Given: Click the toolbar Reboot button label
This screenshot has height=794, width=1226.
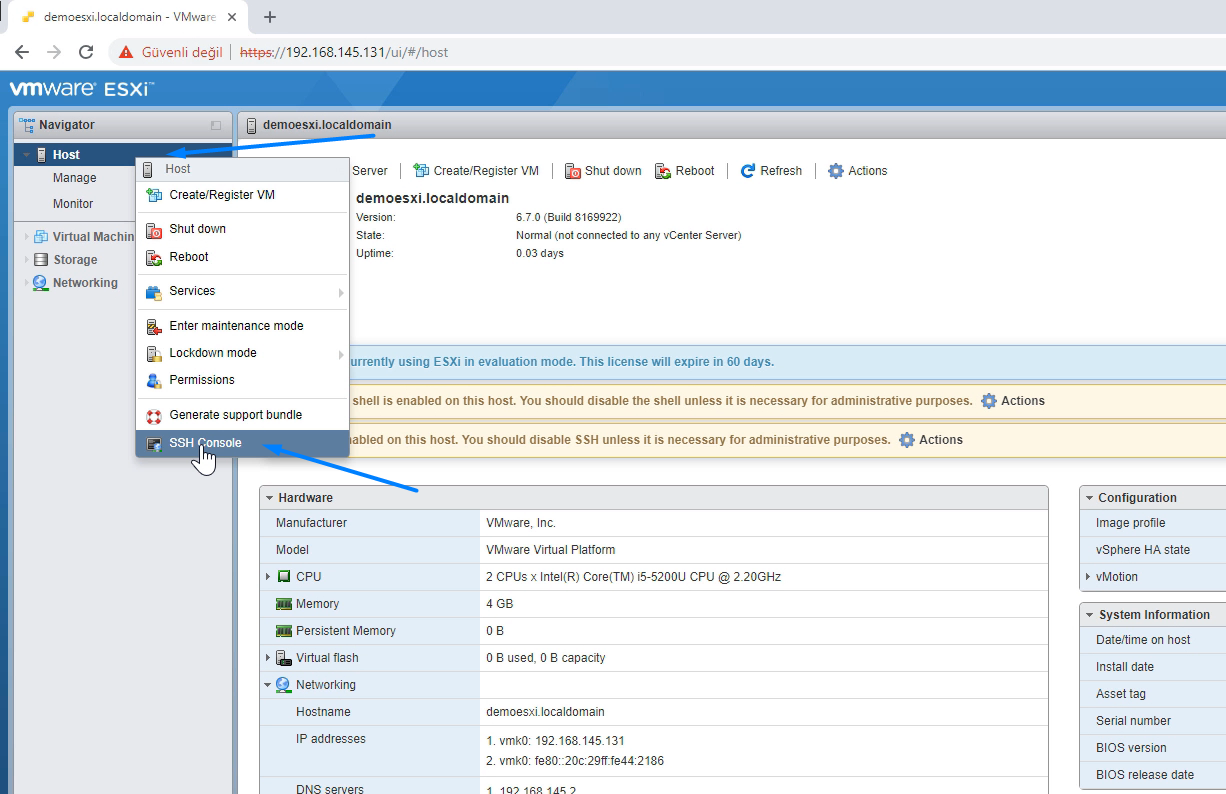Looking at the screenshot, I should pyautogui.click(x=695, y=171).
